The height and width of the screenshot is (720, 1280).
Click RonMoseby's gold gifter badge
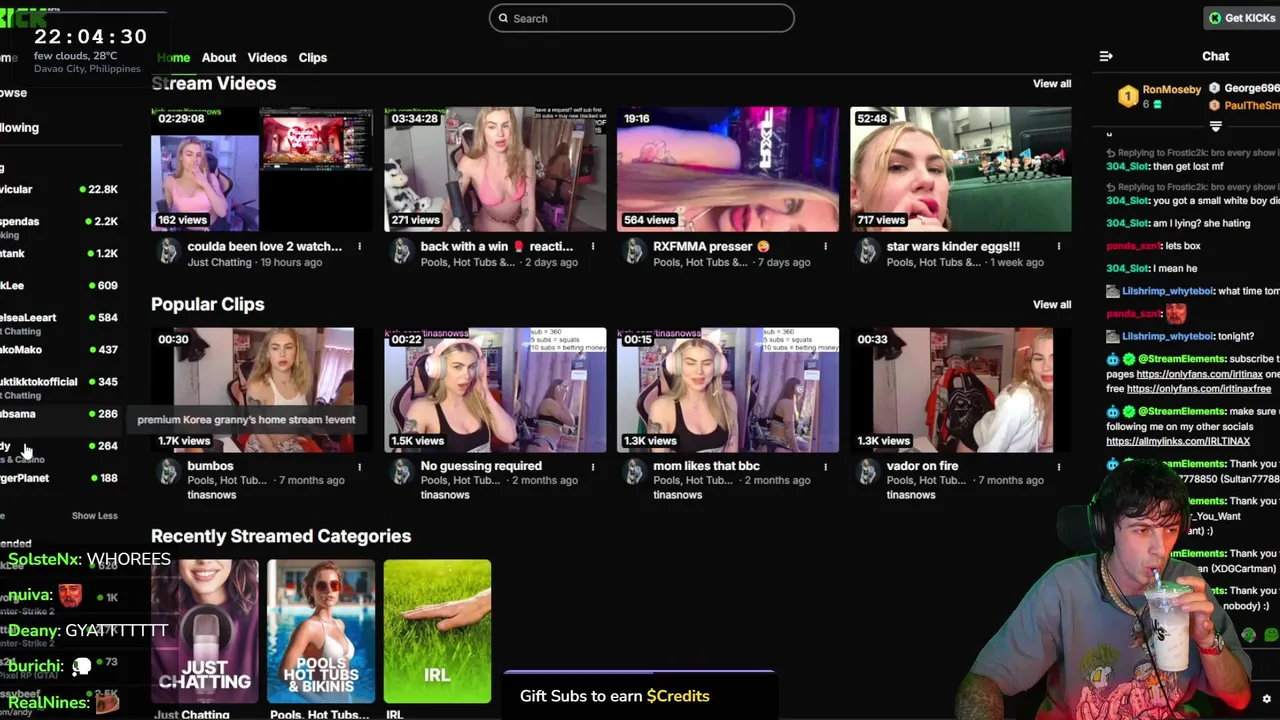pos(1128,96)
